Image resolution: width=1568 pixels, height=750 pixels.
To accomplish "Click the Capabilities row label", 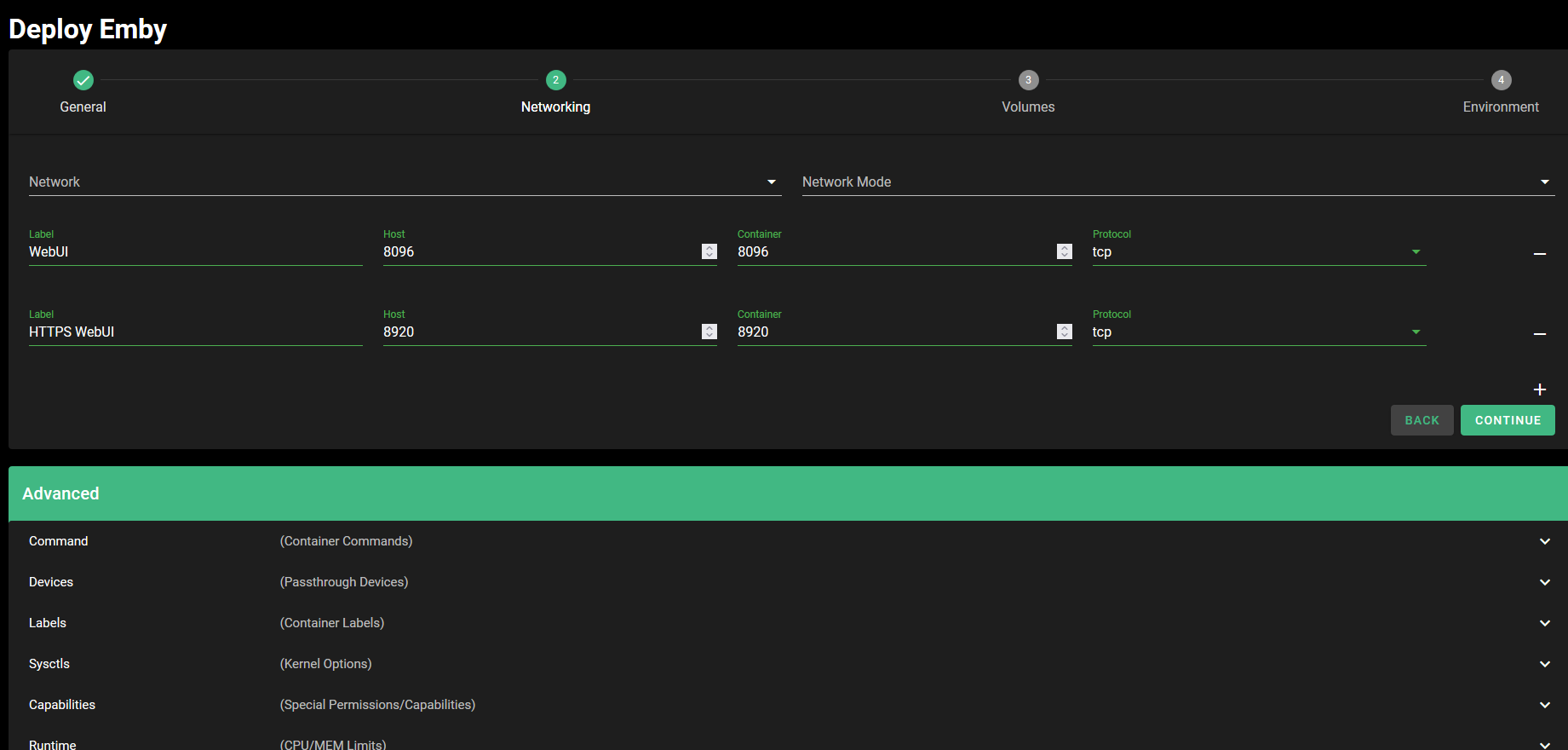I will pyautogui.click(x=62, y=705).
